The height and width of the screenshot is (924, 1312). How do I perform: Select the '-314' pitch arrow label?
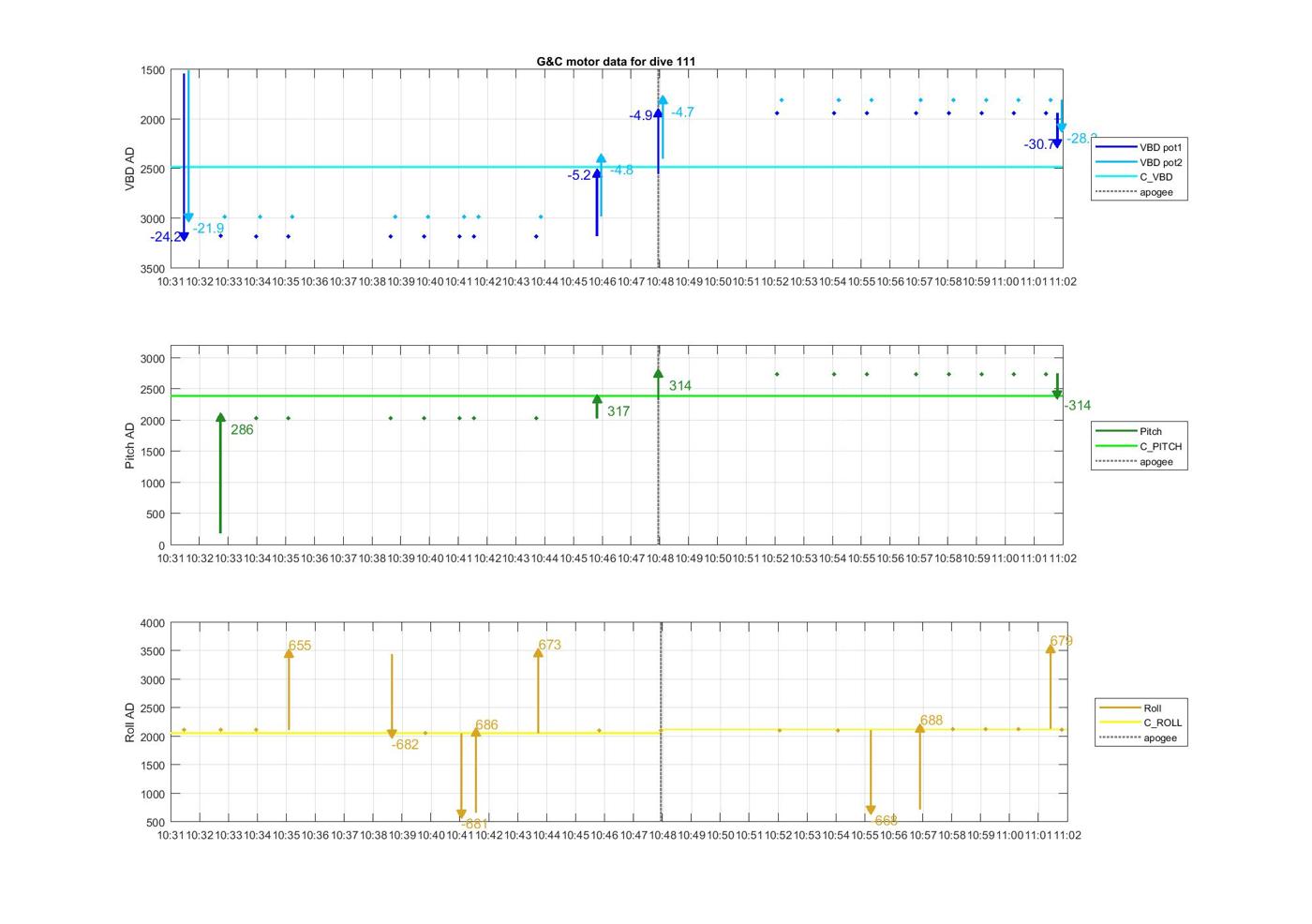(x=1078, y=406)
